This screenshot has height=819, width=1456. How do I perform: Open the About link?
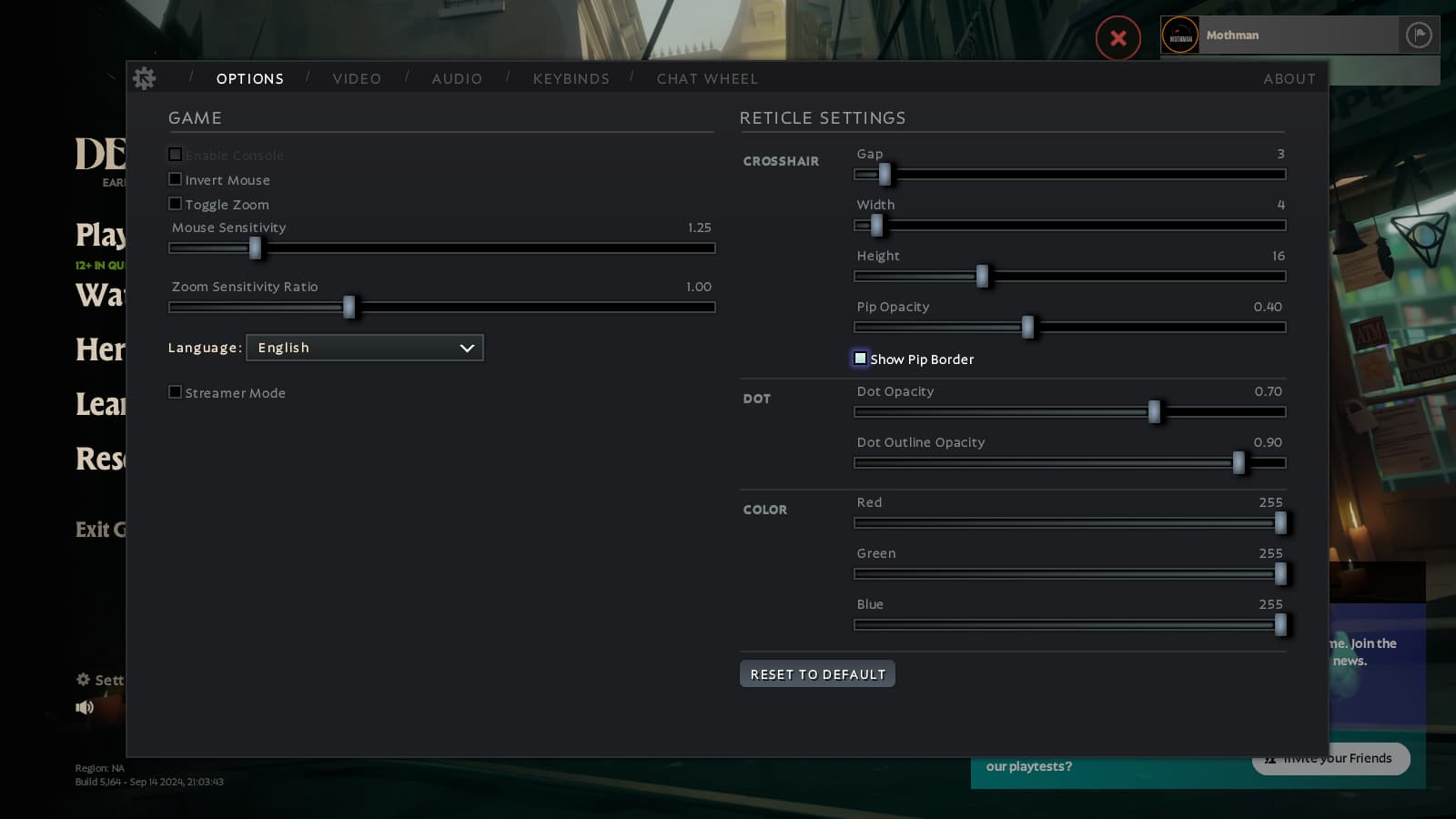(x=1289, y=79)
